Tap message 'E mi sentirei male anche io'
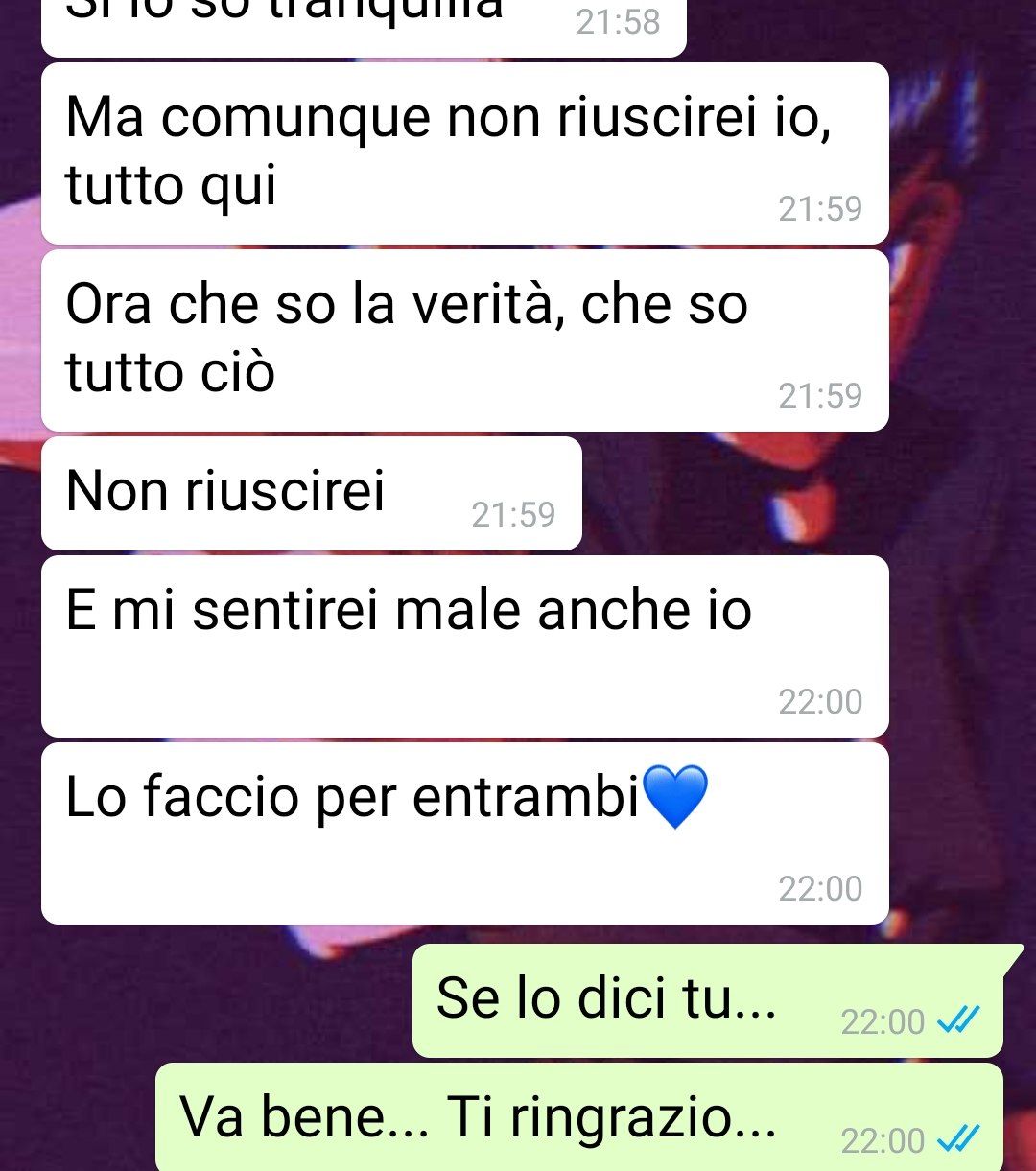Image resolution: width=1036 pixels, height=1171 pixels. pos(464,646)
